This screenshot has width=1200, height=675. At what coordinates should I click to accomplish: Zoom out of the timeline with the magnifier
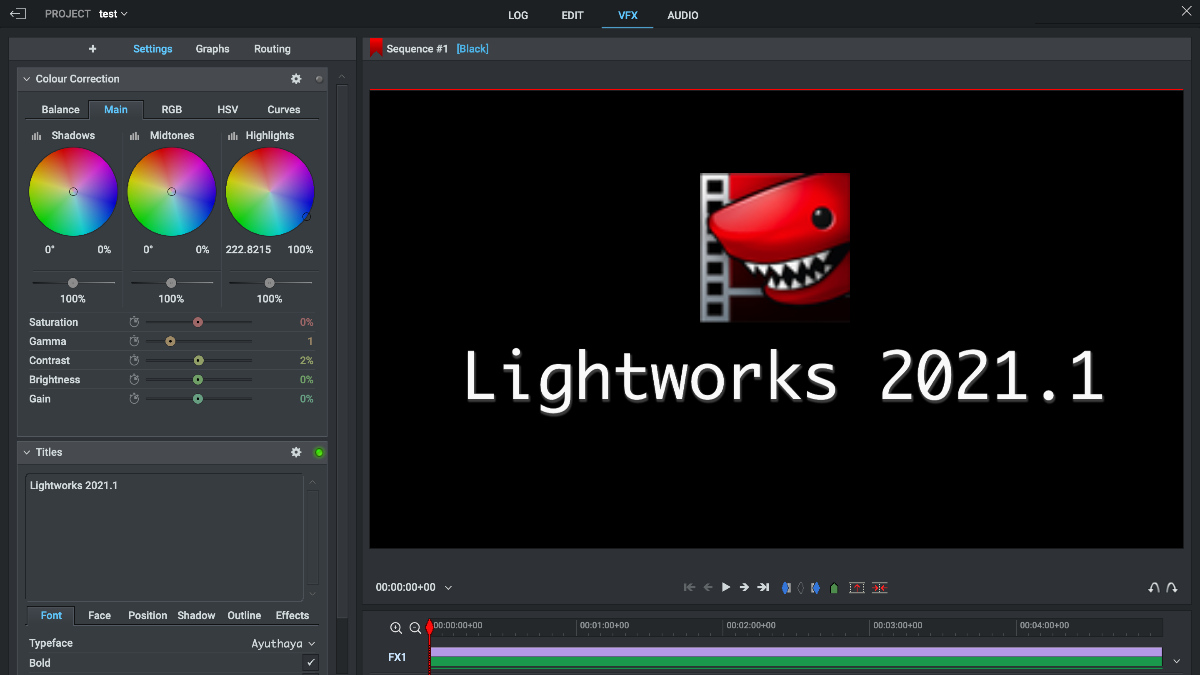[x=415, y=627]
